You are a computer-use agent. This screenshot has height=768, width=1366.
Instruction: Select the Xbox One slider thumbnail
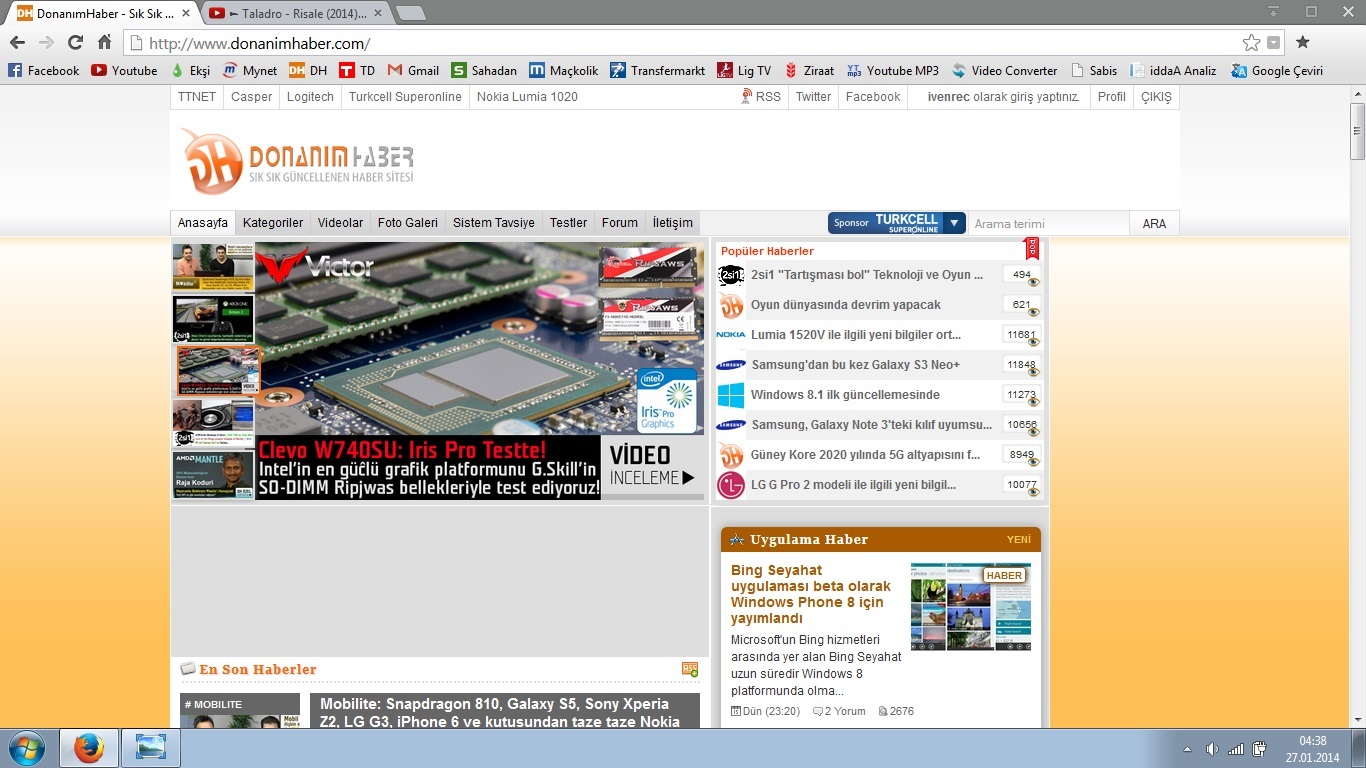coord(213,319)
